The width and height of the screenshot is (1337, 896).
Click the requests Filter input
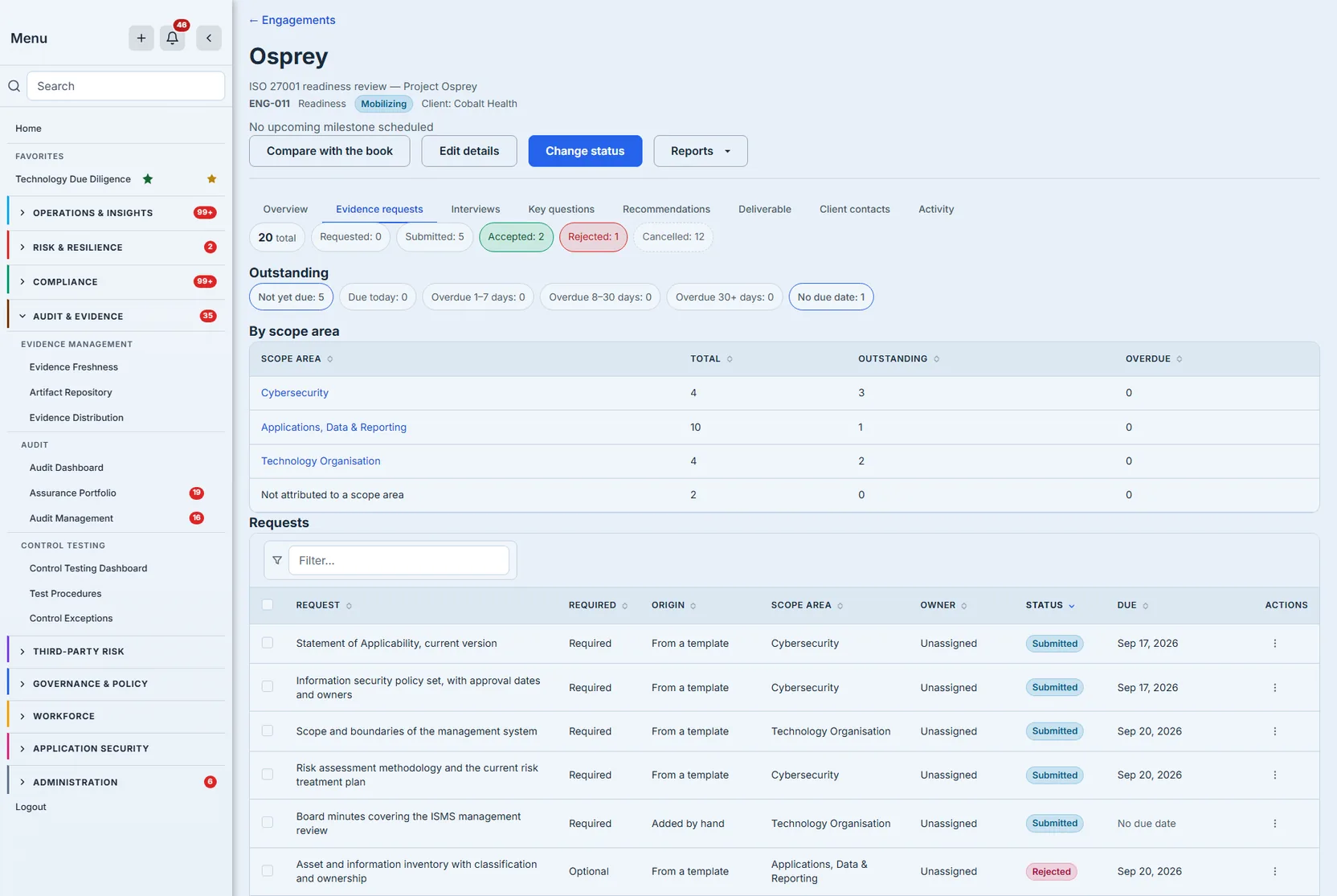pos(399,561)
